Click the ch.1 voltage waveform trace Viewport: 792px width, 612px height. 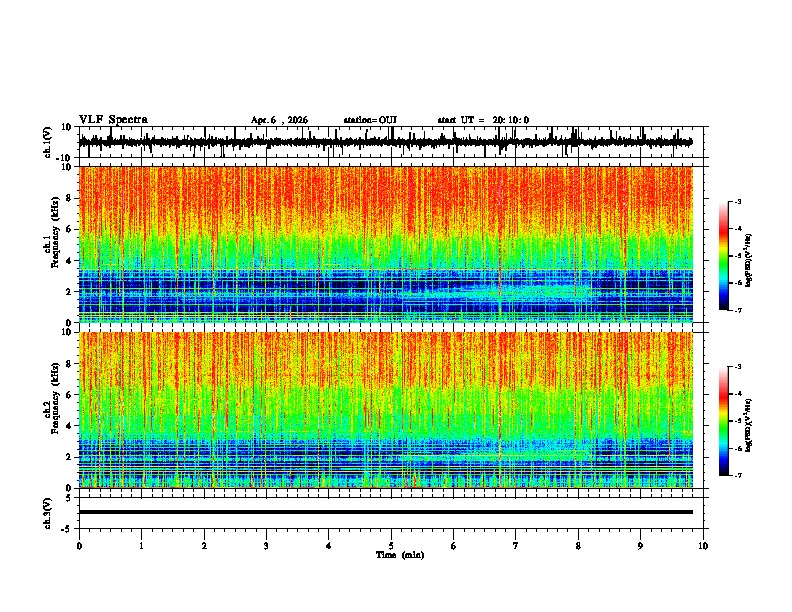click(385, 142)
